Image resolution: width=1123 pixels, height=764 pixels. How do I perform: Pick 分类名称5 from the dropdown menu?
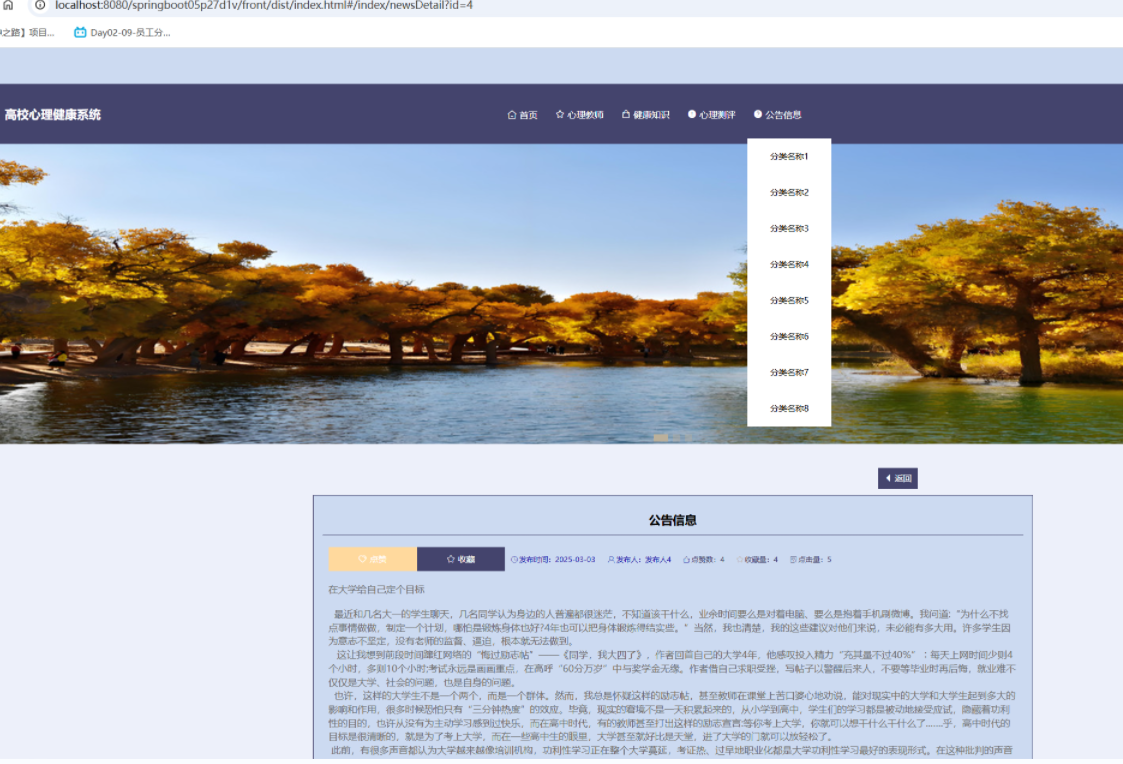[789, 301]
